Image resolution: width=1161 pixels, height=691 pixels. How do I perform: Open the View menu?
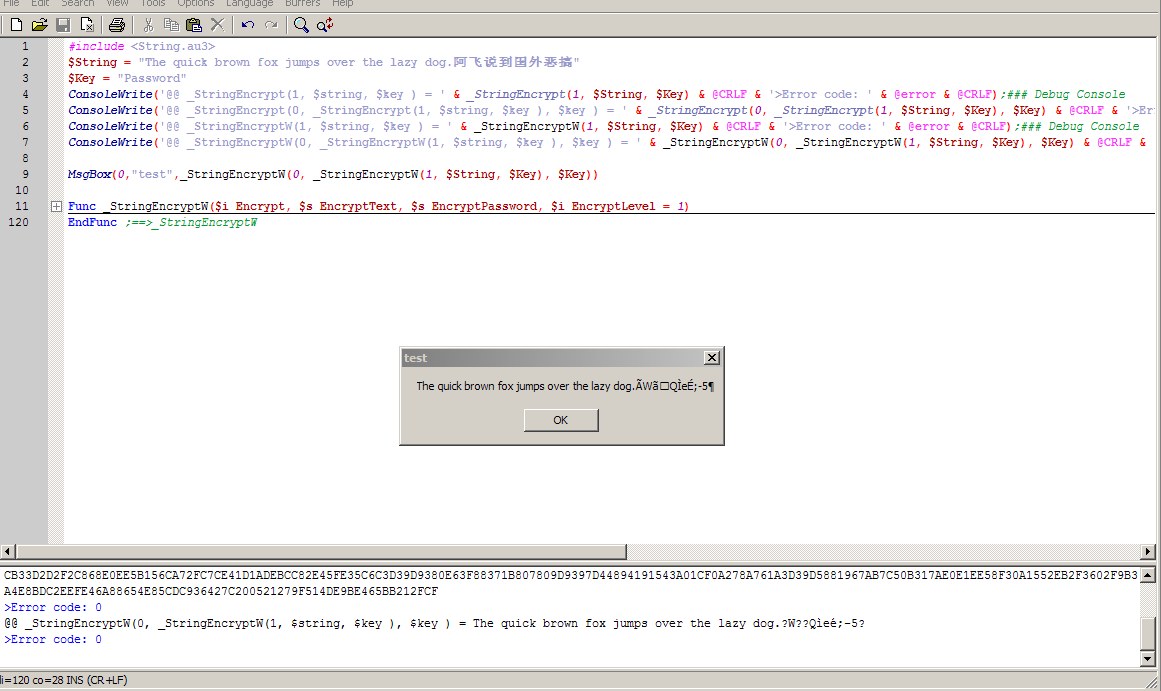(x=118, y=4)
